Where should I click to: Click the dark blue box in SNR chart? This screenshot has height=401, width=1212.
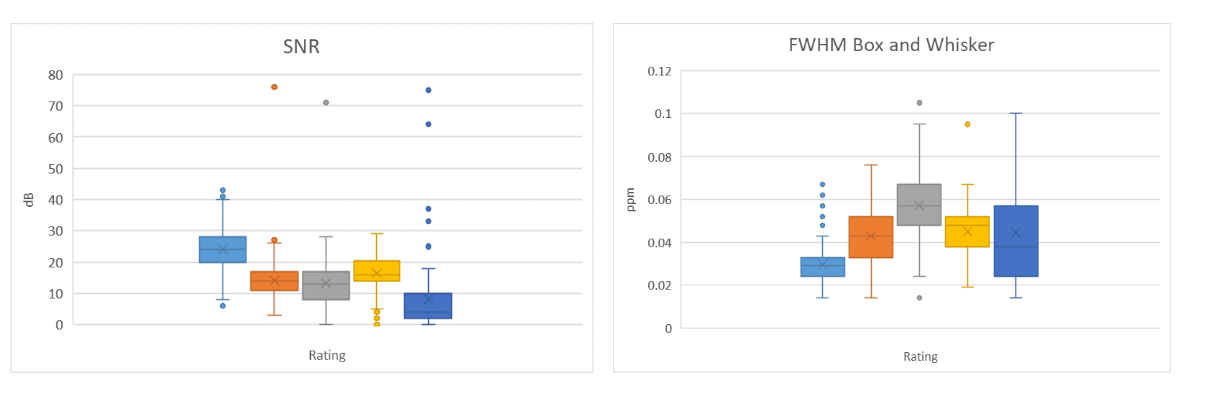[x=428, y=306]
